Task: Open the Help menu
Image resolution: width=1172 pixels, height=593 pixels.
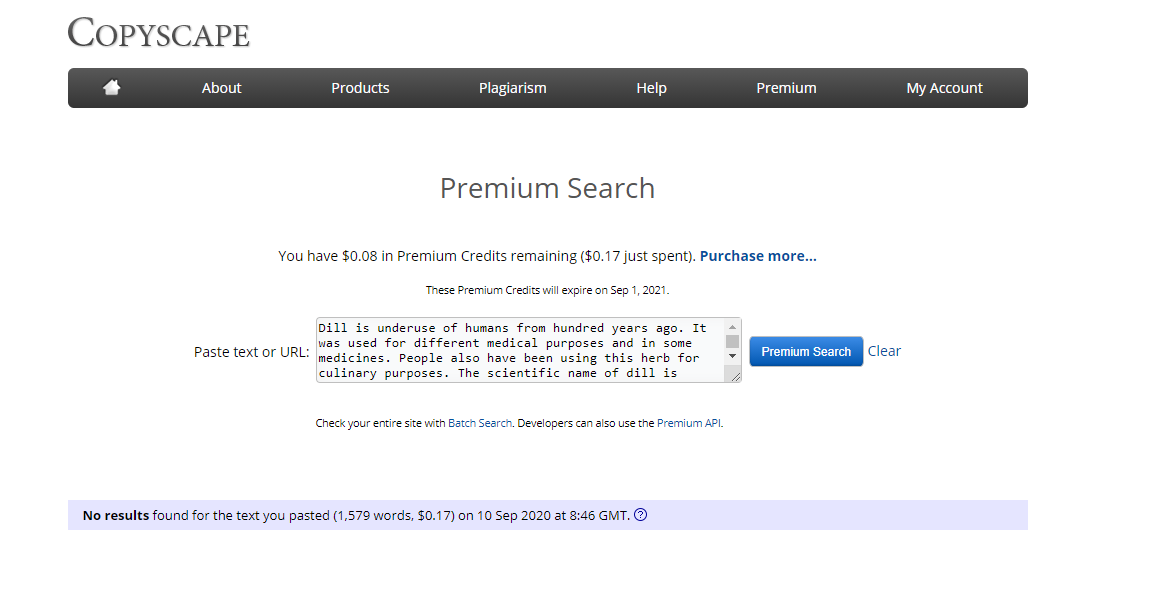Action: point(651,88)
